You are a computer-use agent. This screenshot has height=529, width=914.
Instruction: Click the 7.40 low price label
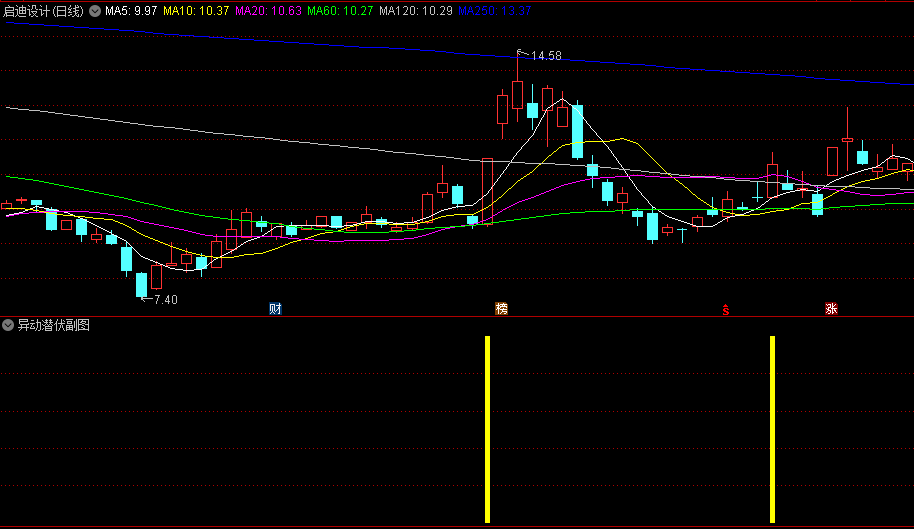(166, 299)
